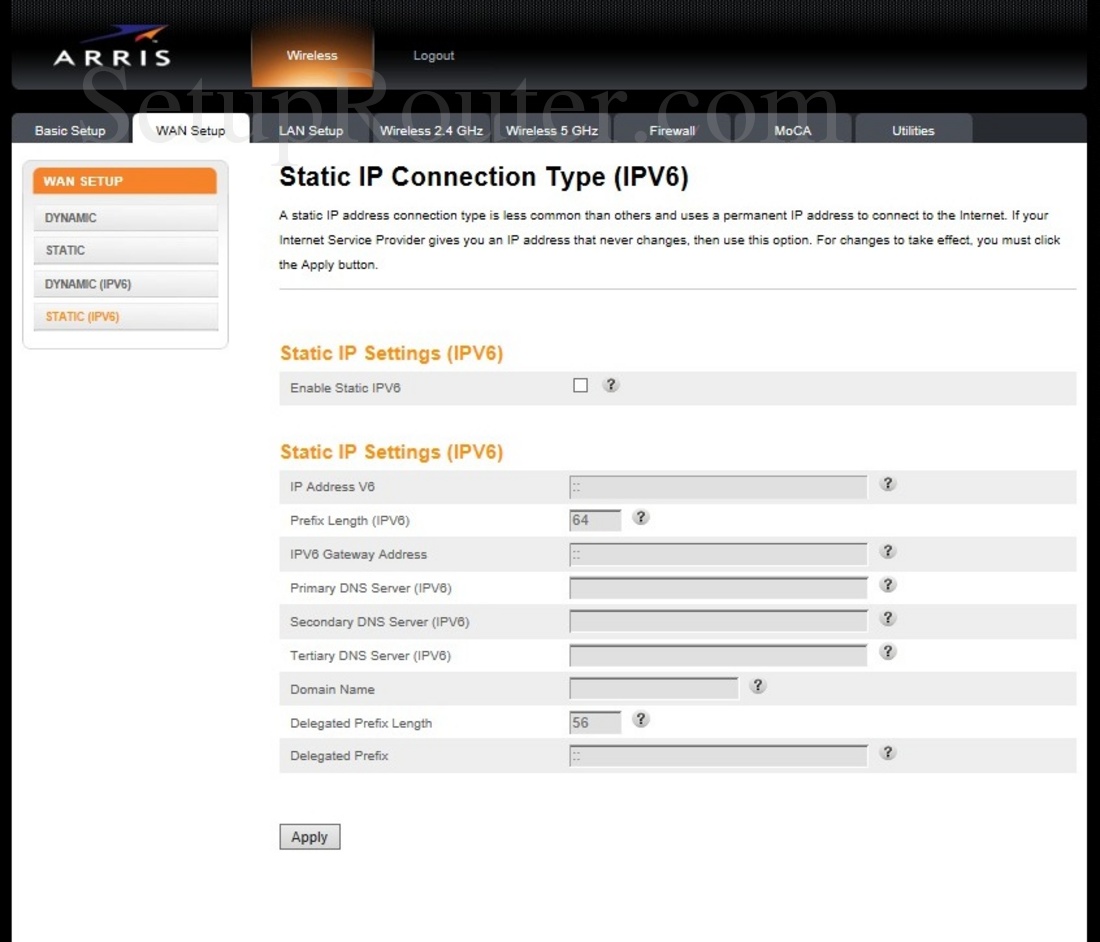Open the Utilities tab
Image resolution: width=1100 pixels, height=942 pixels.
[913, 130]
